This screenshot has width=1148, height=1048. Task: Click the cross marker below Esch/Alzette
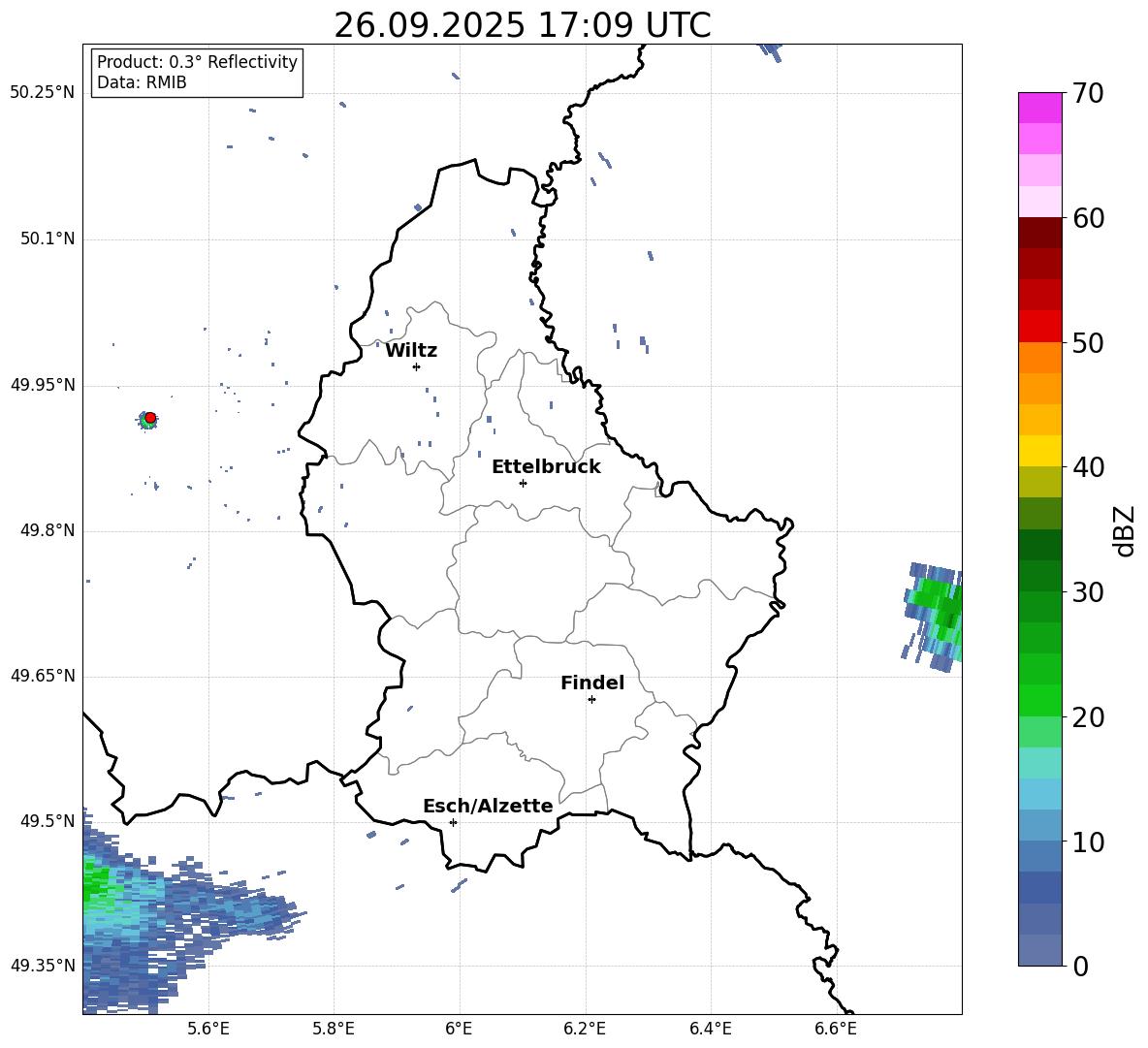453,822
